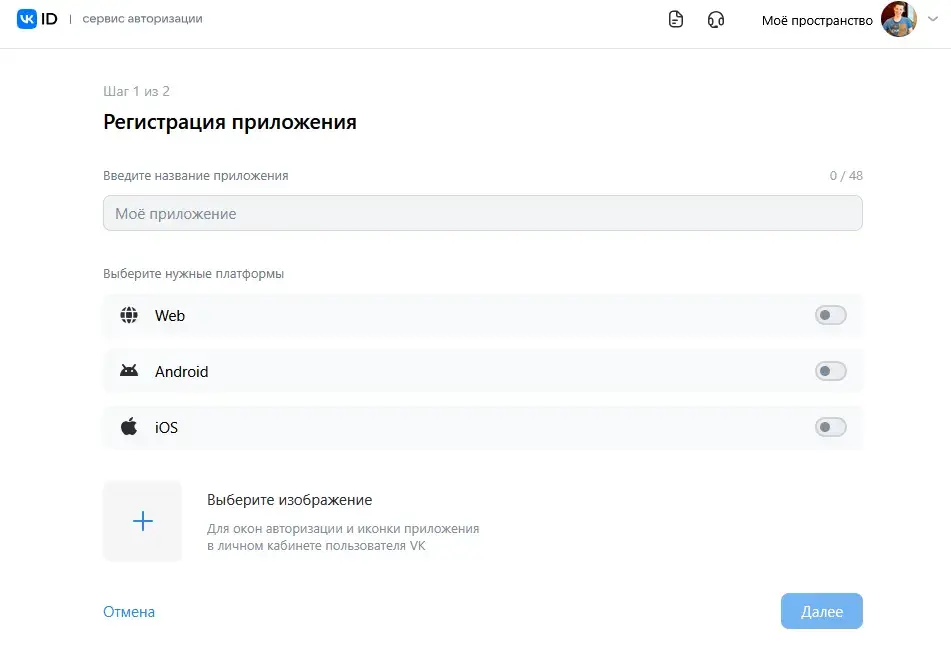Click the user avatar photo
This screenshot has height=653, width=951.
pyautogui.click(x=898, y=19)
